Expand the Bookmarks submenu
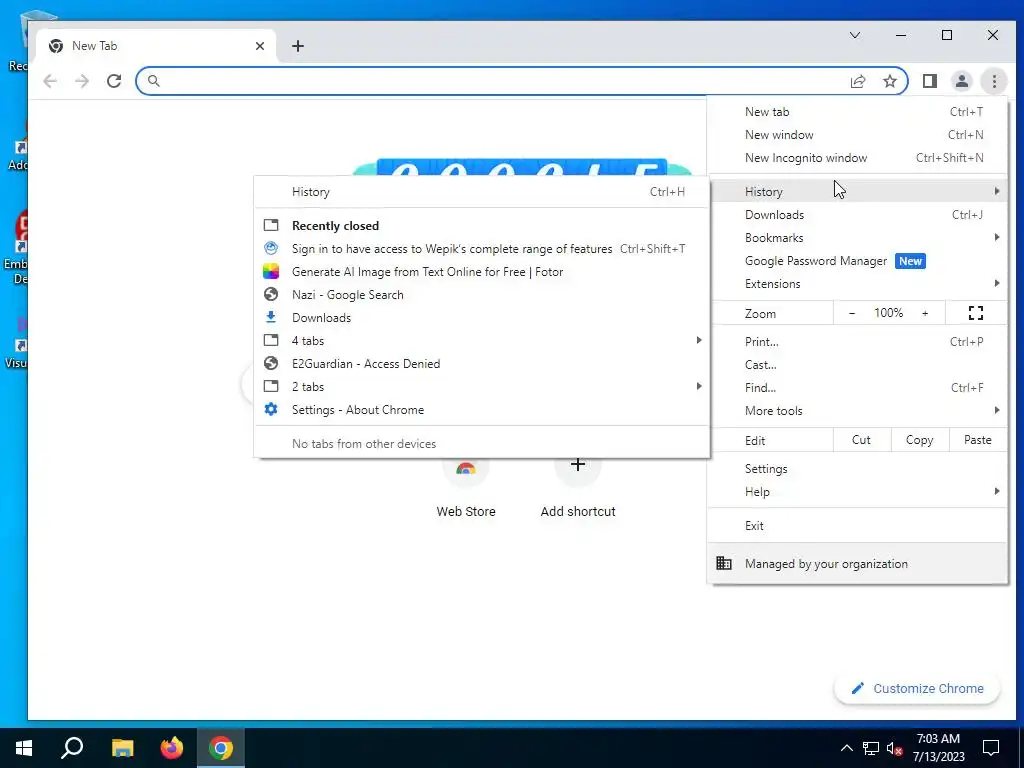 tap(858, 238)
